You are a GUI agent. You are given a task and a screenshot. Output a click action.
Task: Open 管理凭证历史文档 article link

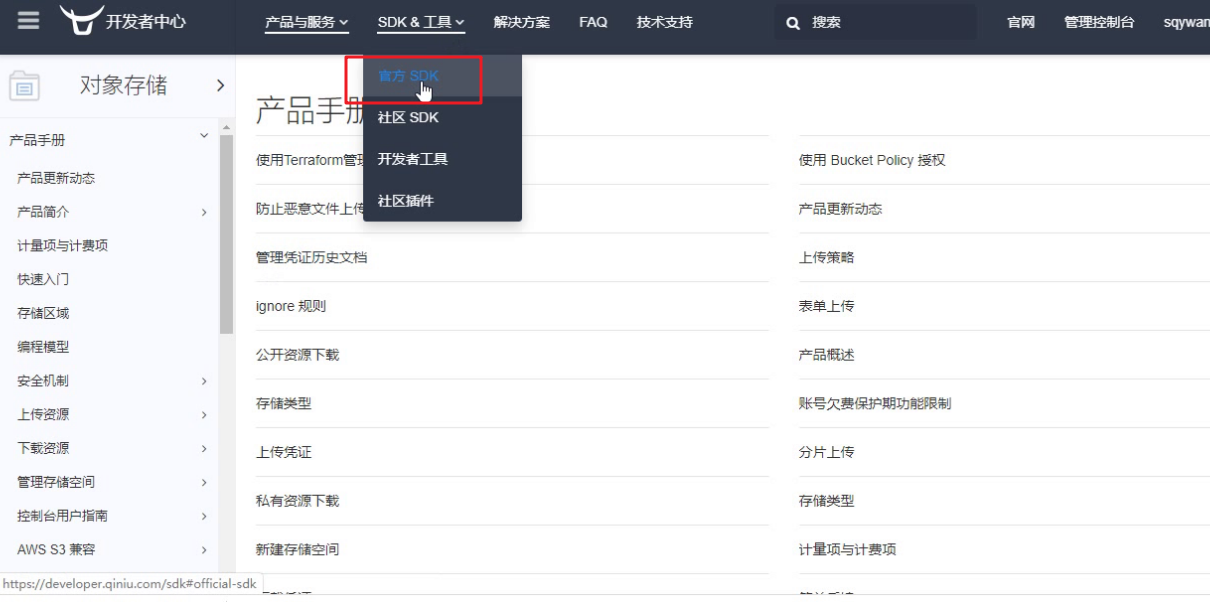311,257
